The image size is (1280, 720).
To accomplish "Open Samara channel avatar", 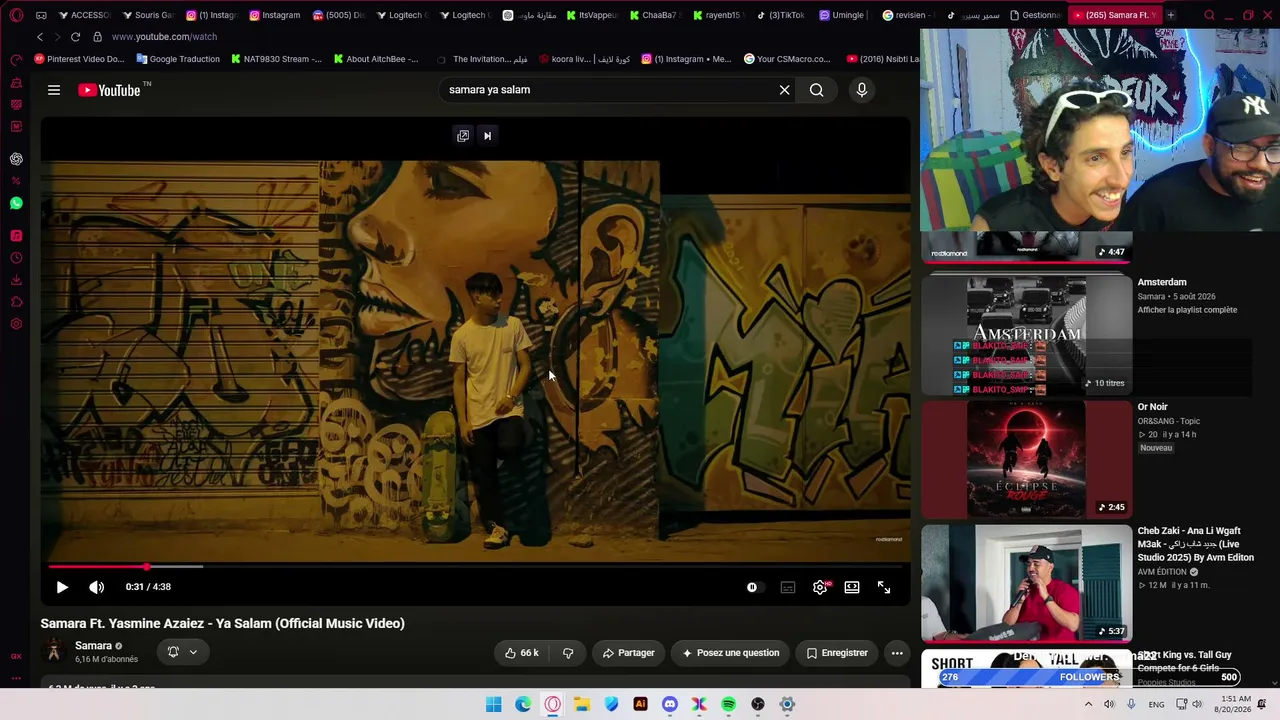I will coord(54,652).
